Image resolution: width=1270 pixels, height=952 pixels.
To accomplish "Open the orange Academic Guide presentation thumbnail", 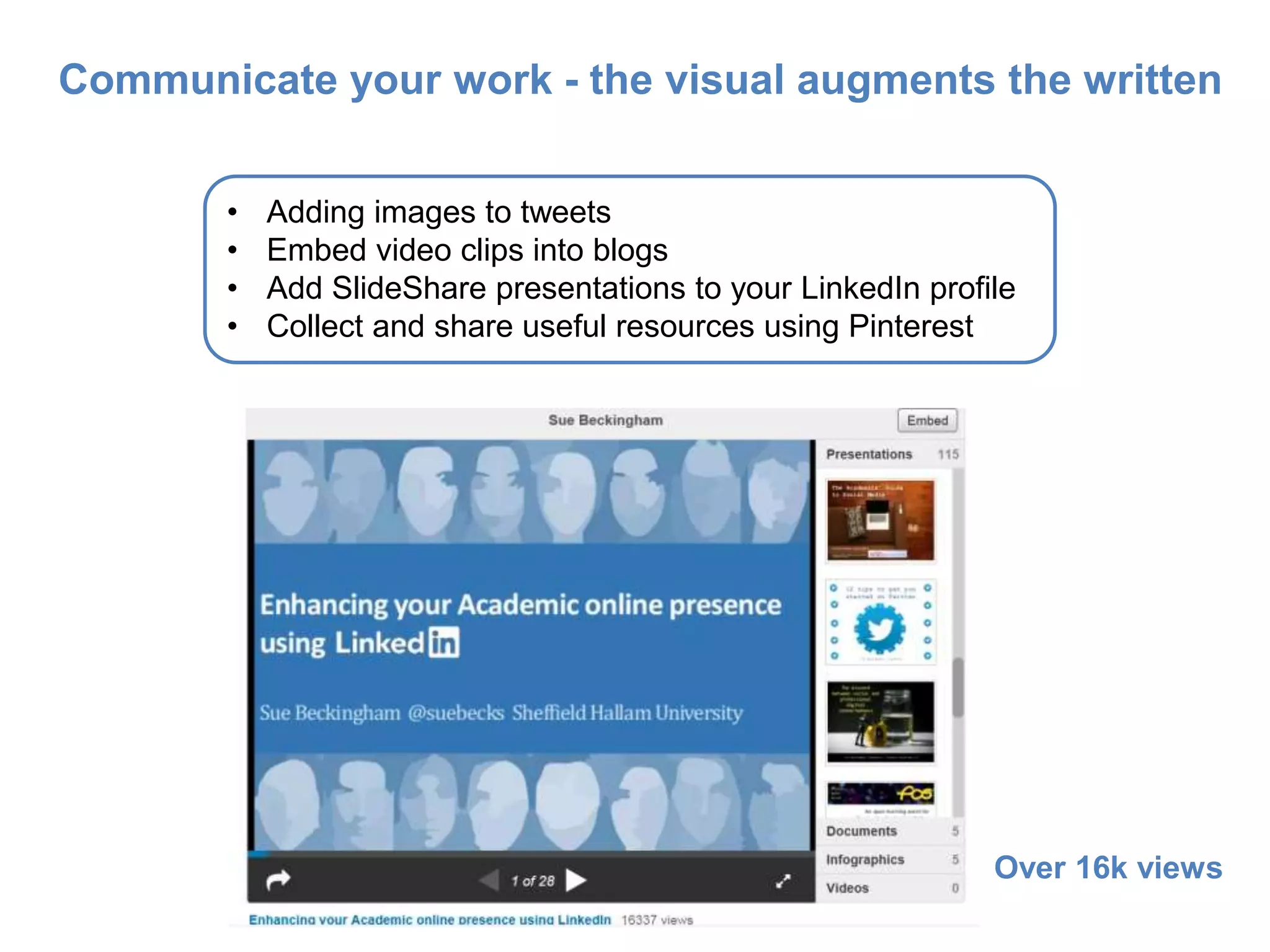I will [881, 520].
